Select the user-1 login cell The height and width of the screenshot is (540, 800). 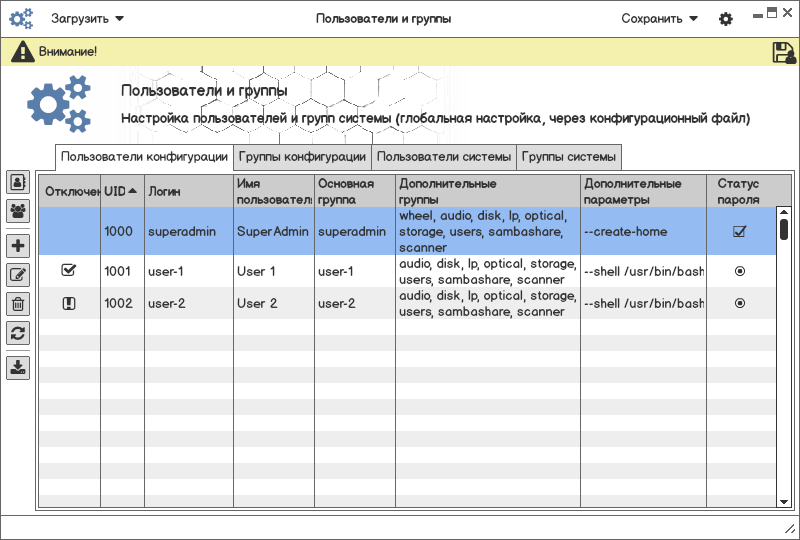pyautogui.click(x=189, y=272)
